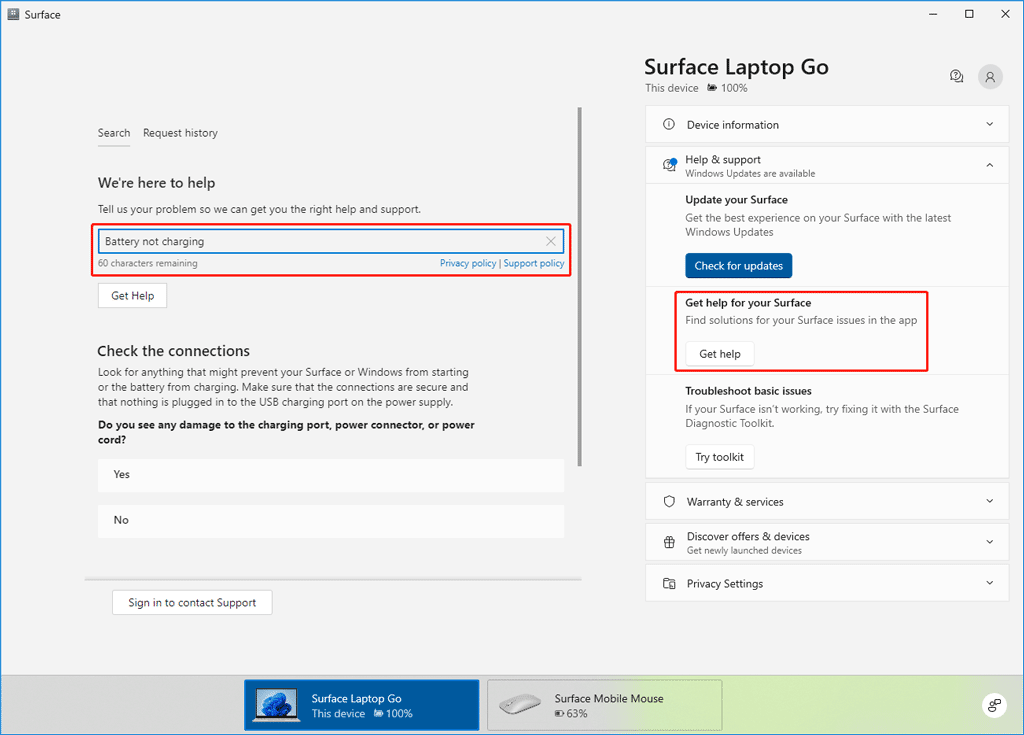Click the Warranty & services shield icon
This screenshot has height=735, width=1024.
click(x=669, y=502)
